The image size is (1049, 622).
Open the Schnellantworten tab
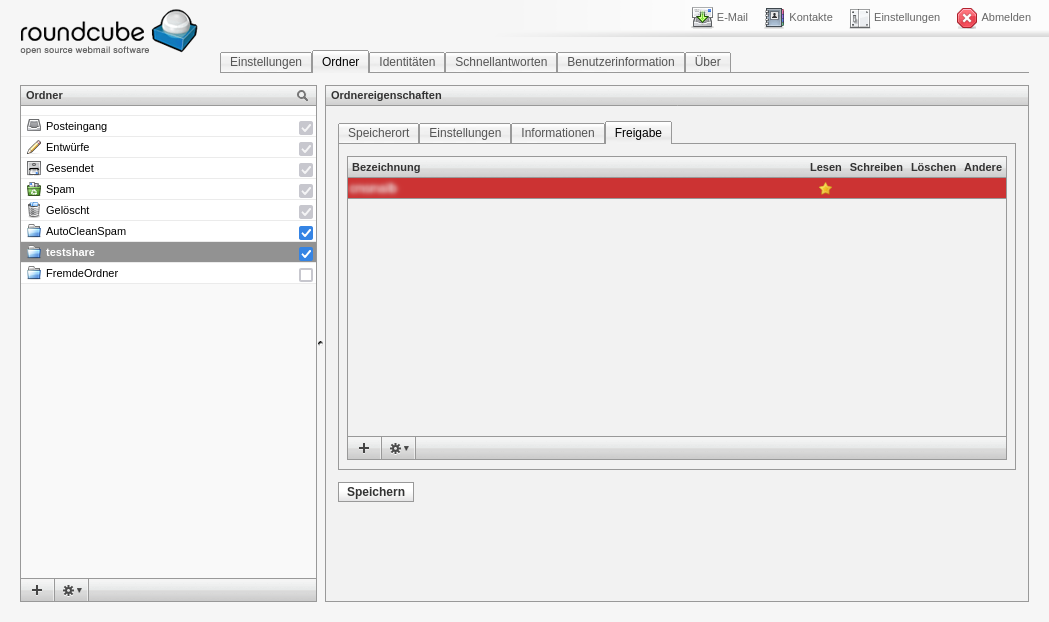[x=500, y=62]
